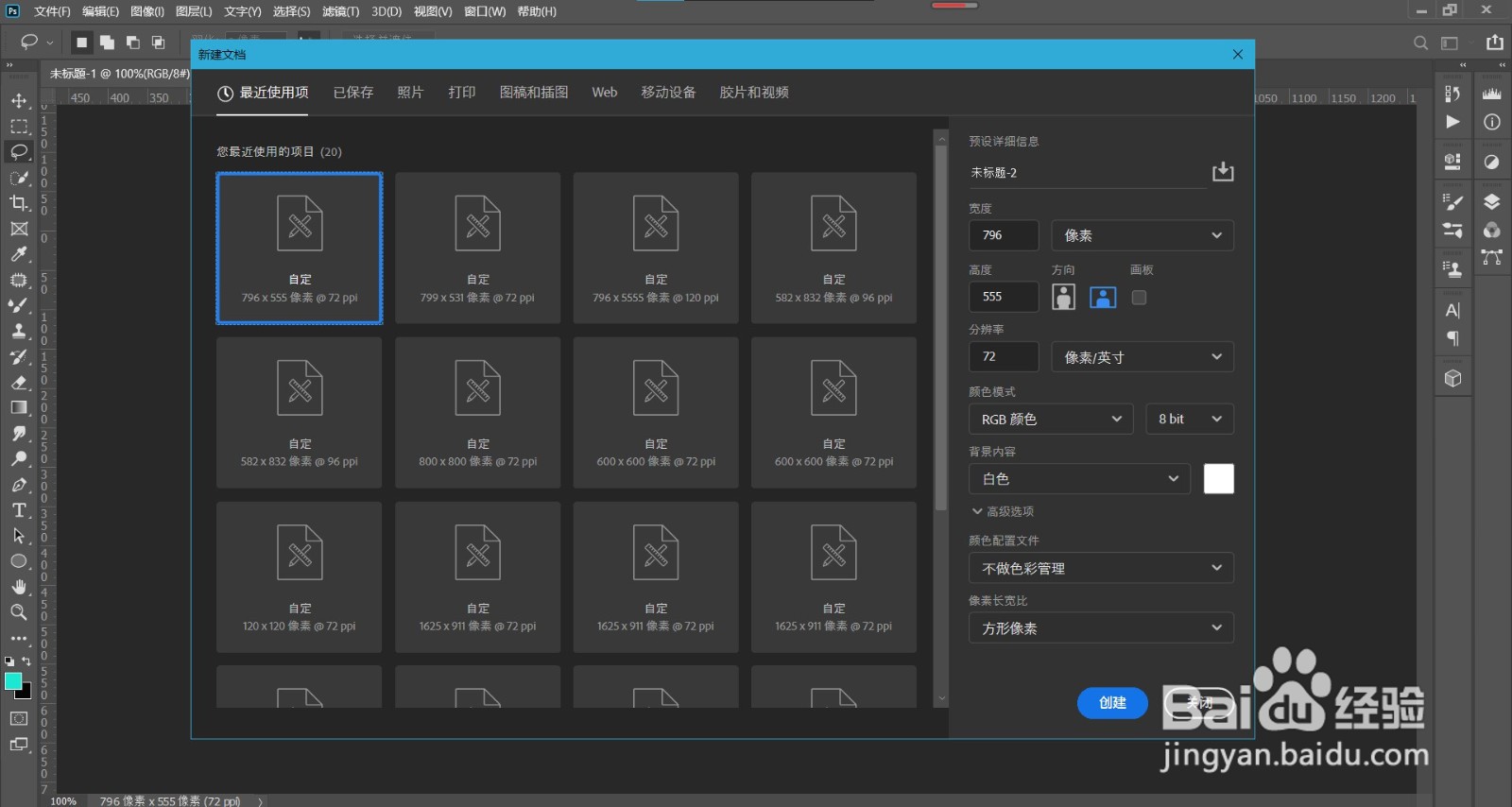Image resolution: width=1512 pixels, height=807 pixels.
Task: Select the Spot Healing Brush tool
Action: tap(19, 281)
